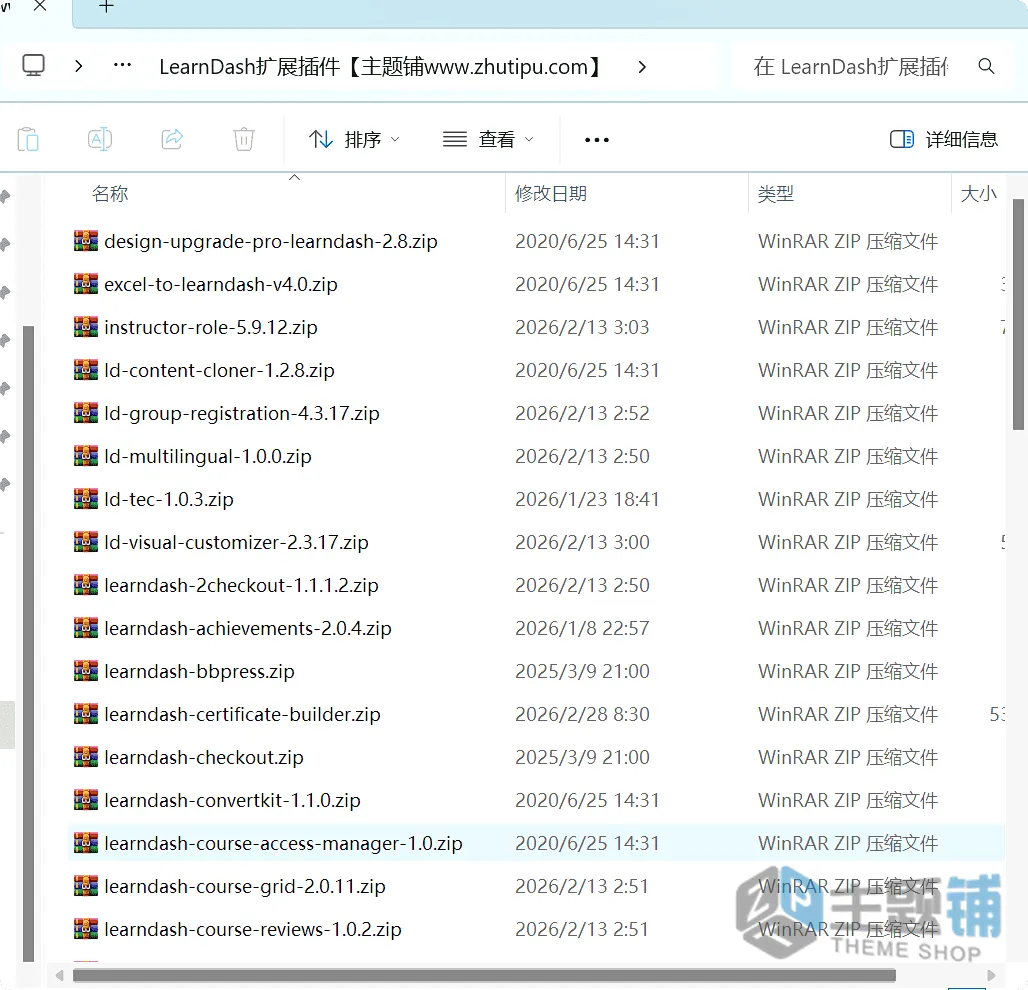Expand chevron next to This PC icon
The height and width of the screenshot is (990, 1028).
point(79,66)
